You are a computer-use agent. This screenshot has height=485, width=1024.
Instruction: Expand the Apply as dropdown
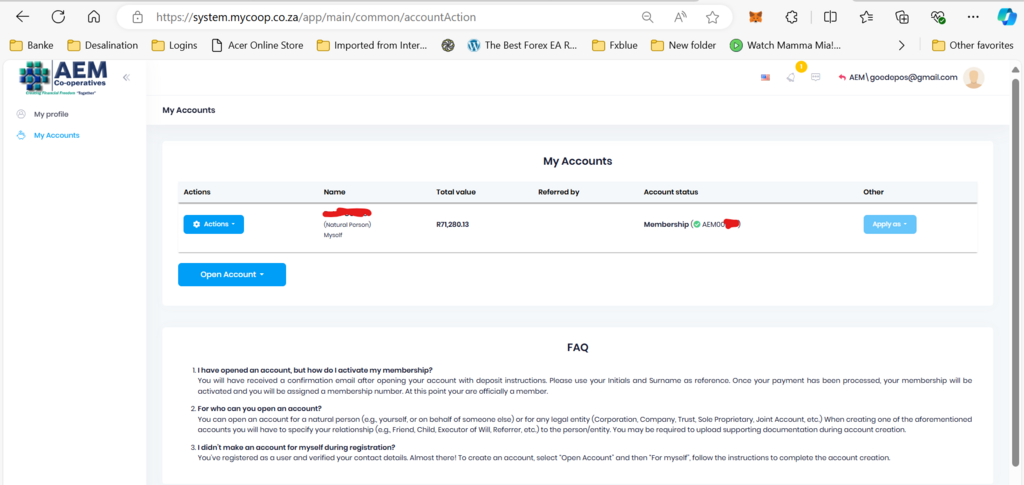889,224
